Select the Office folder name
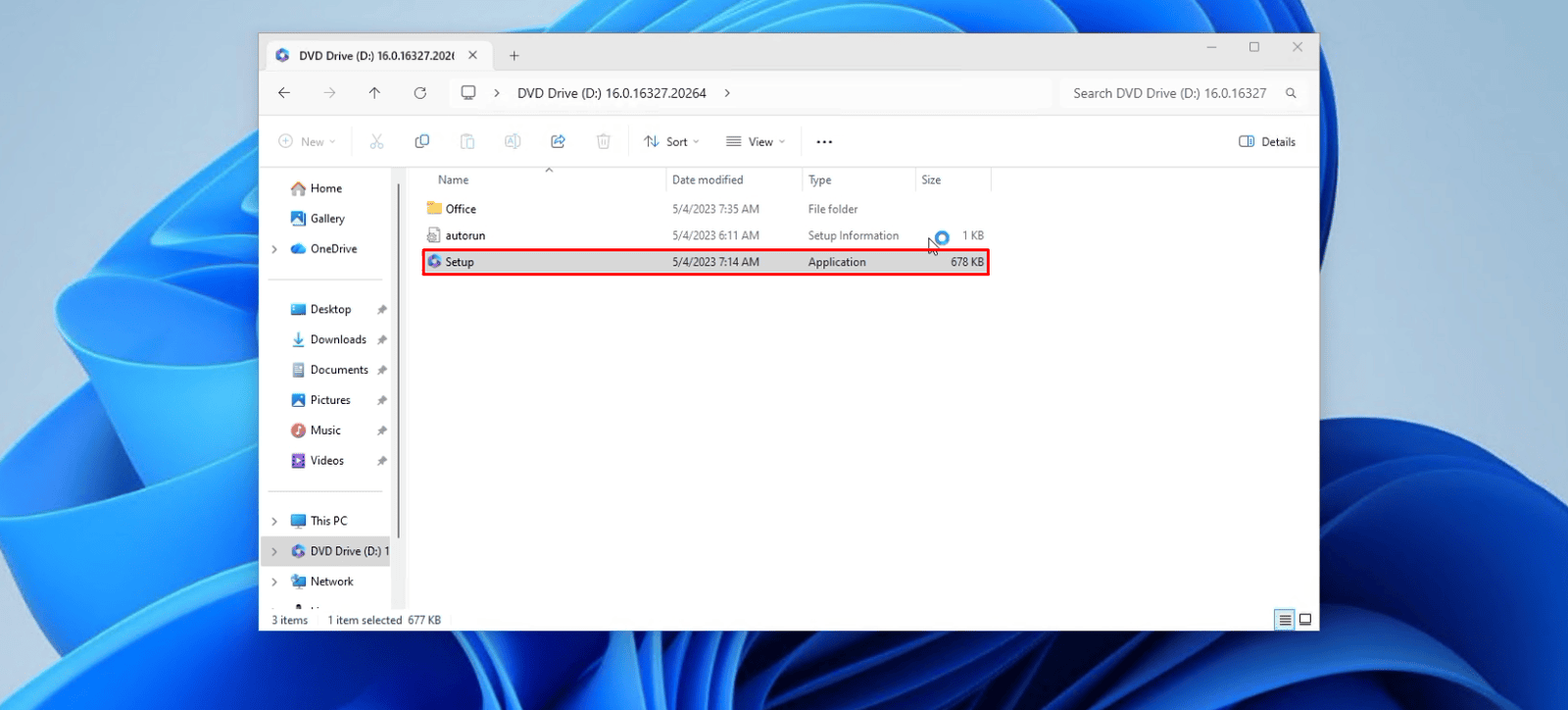 (x=461, y=209)
